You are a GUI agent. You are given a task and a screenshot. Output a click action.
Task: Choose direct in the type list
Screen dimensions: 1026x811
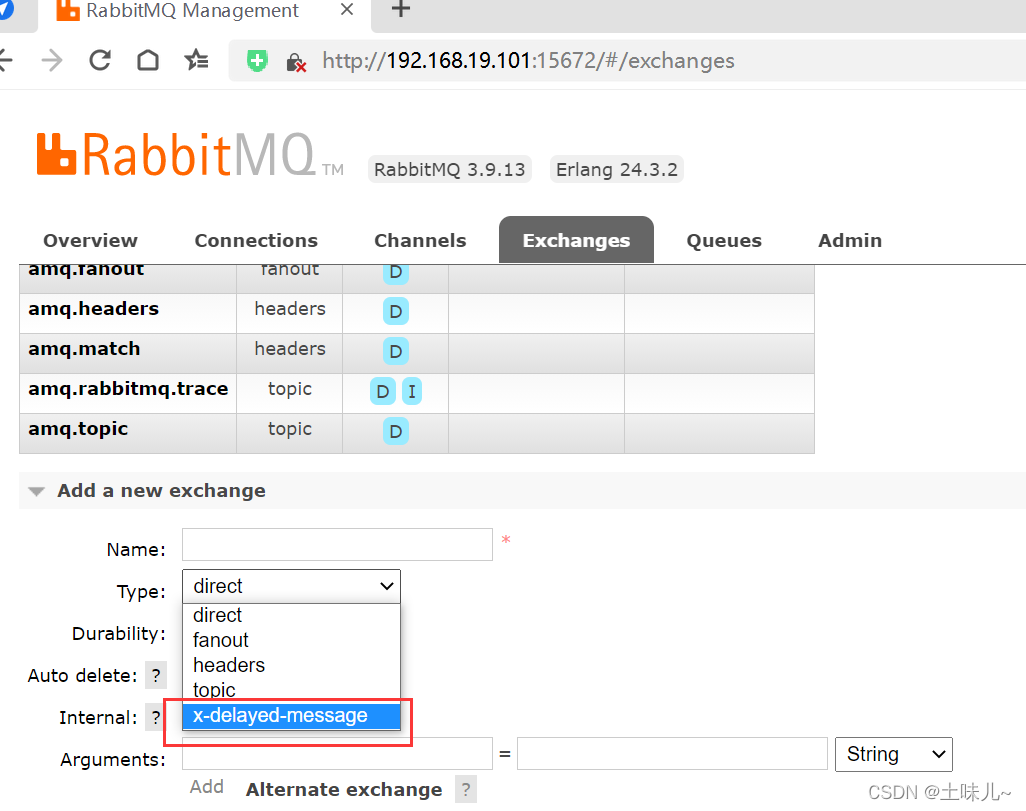(291, 615)
